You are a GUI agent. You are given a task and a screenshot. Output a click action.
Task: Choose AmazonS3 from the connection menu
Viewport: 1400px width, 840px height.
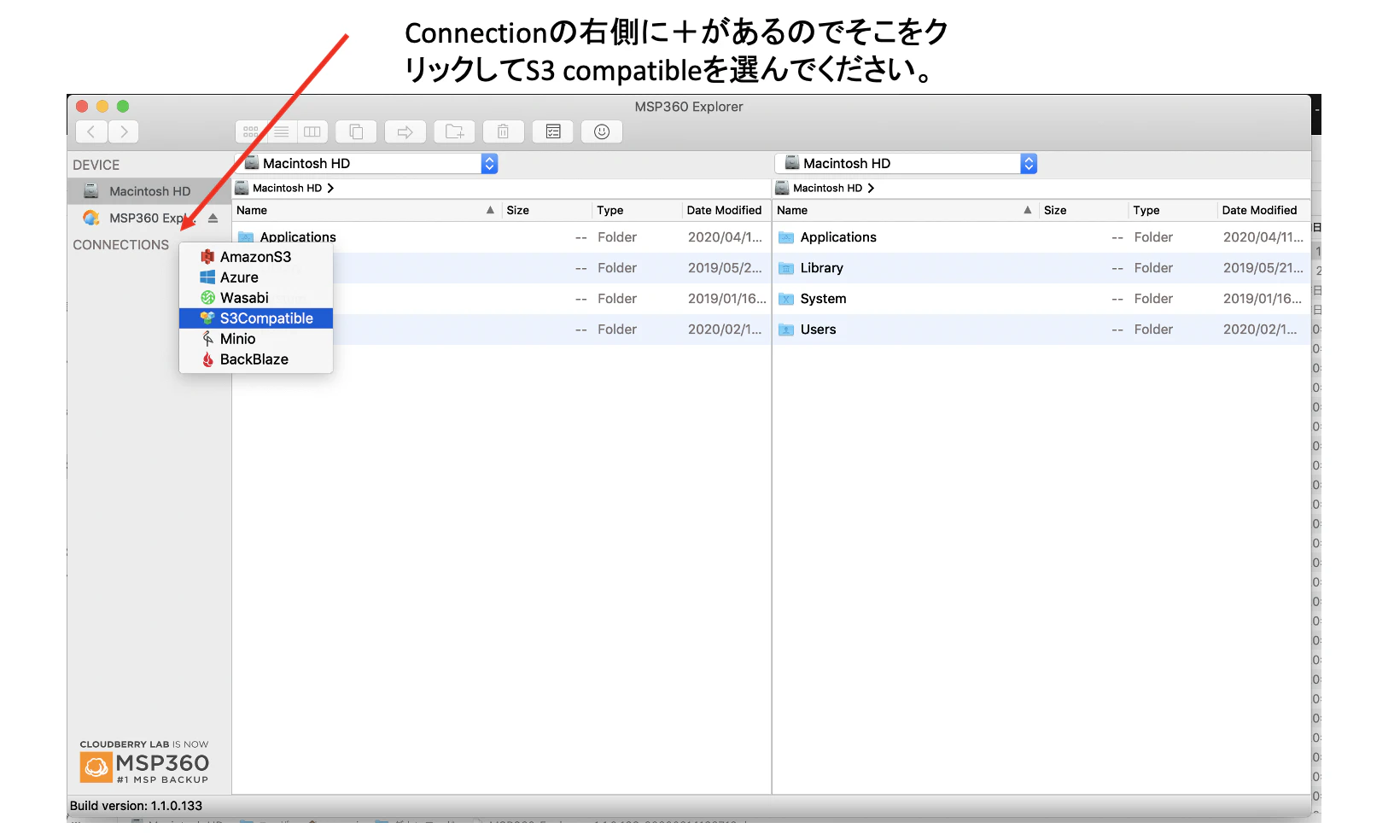click(256, 257)
